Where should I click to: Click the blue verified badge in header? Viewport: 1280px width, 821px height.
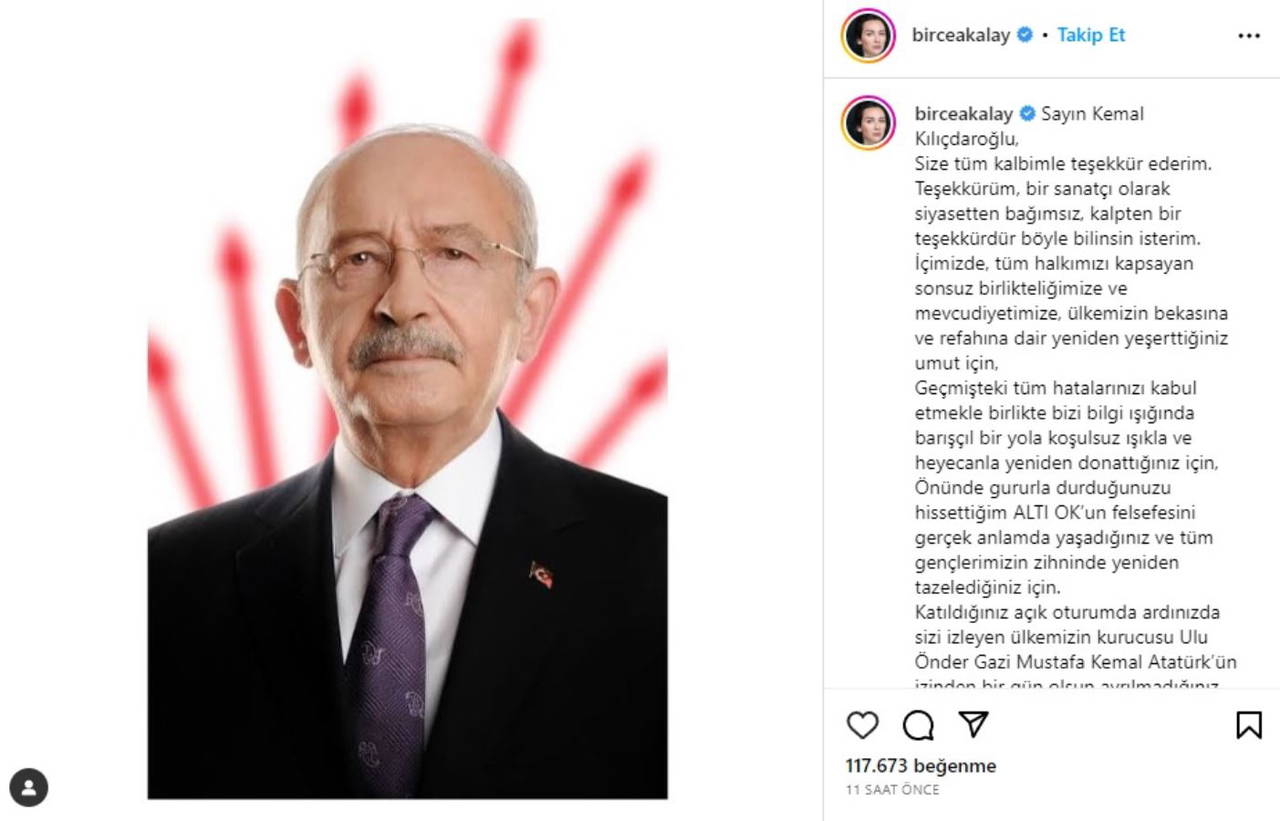[x=1025, y=35]
